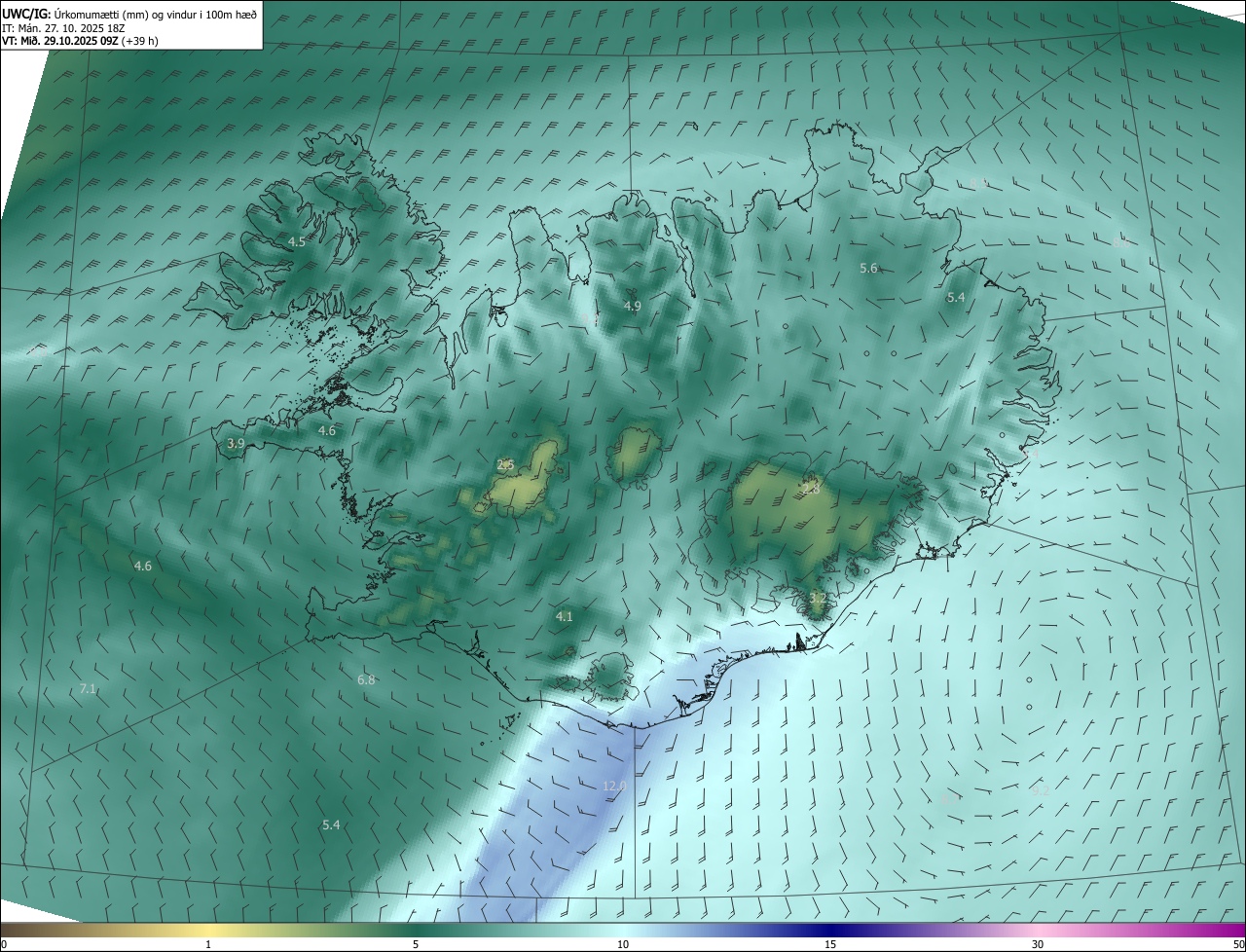Viewport: 1246px width, 952px height.
Task: Select the 5 tick on color scale
Action: [416, 944]
